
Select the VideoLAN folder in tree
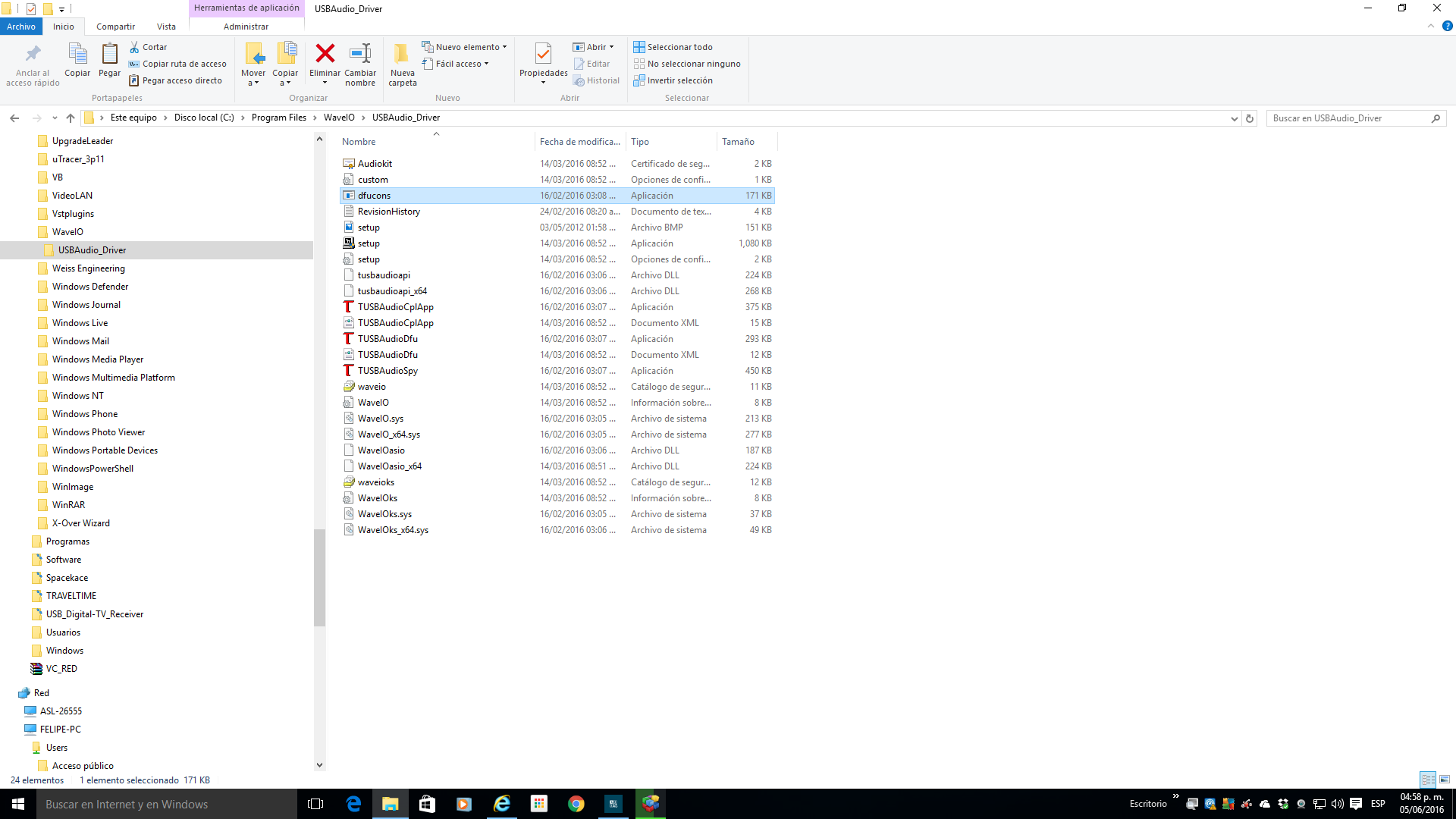click(x=72, y=196)
